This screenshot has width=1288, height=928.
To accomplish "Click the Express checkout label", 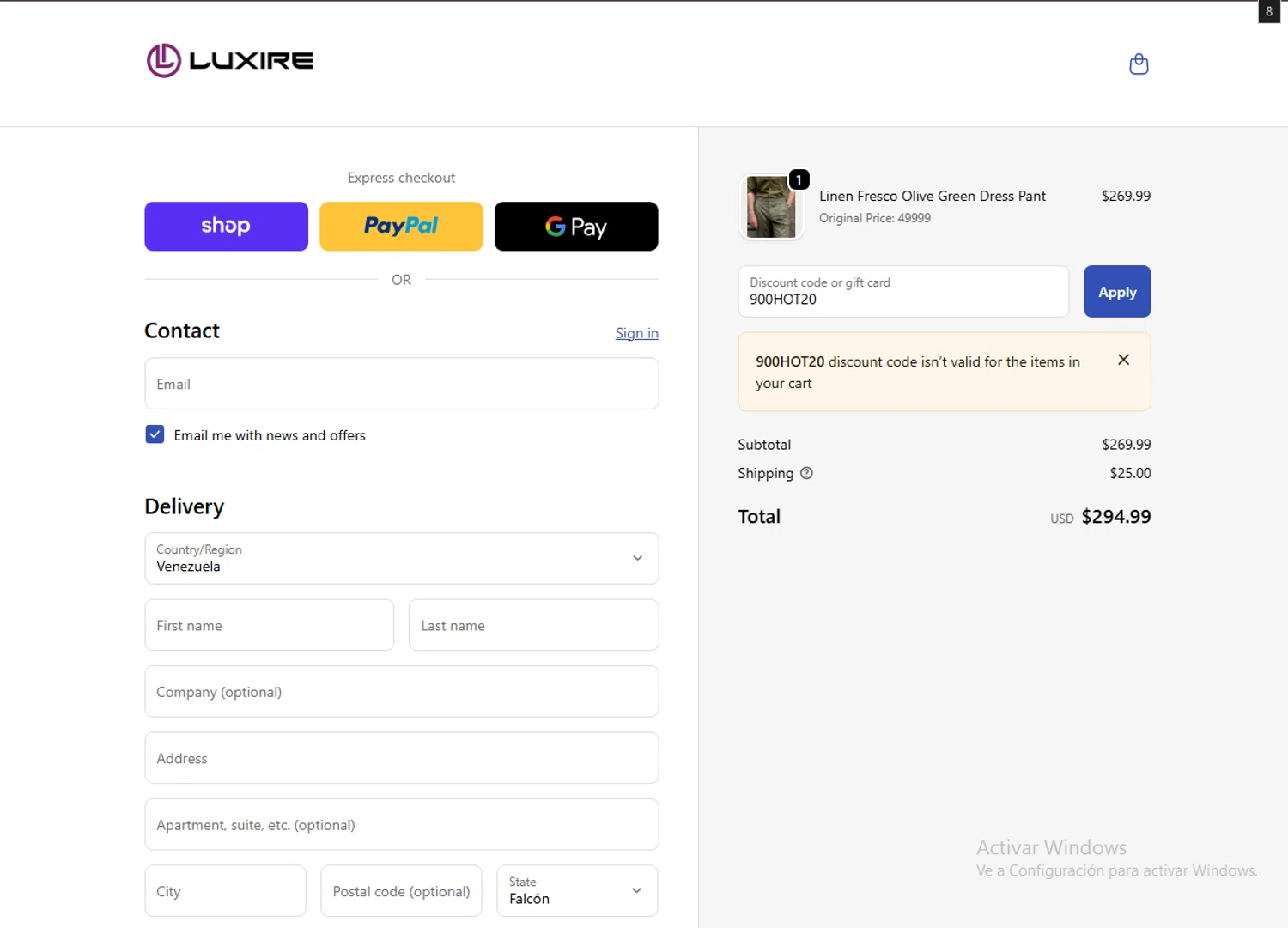I will click(401, 178).
